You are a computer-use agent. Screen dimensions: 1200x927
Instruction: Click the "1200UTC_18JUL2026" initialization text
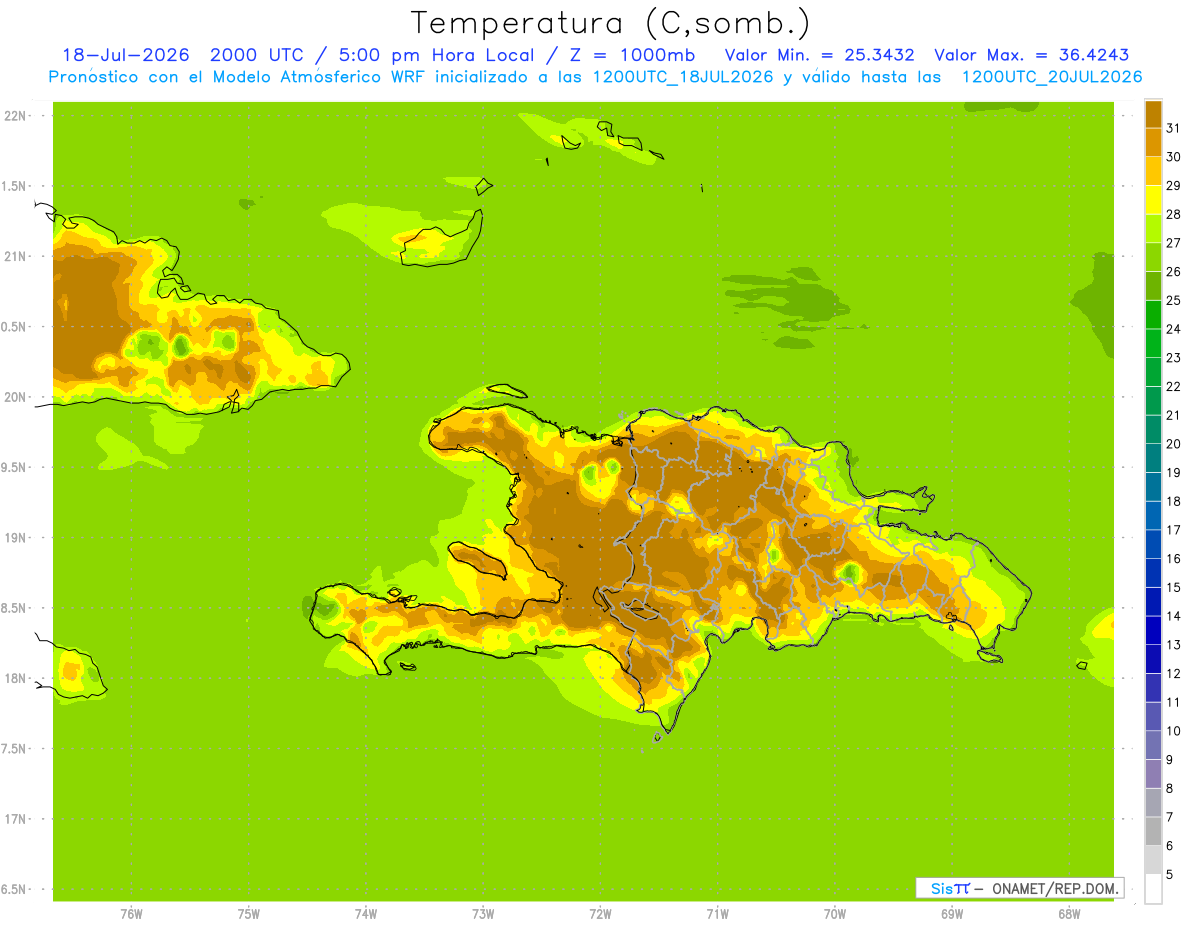[x=683, y=77]
